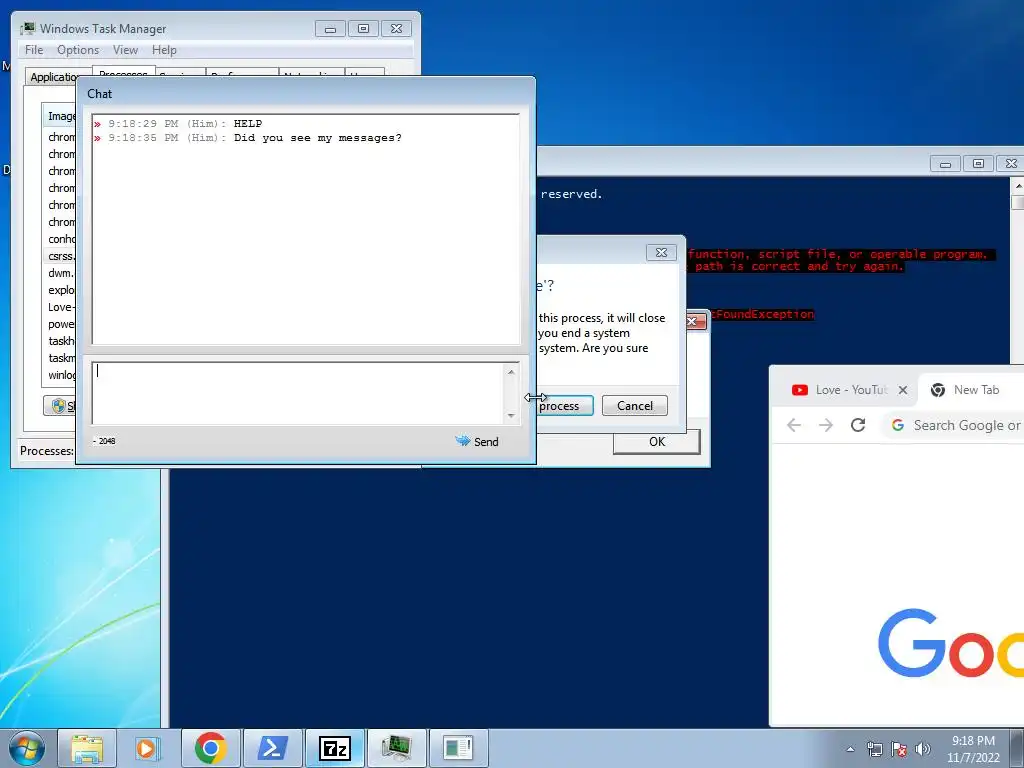Cancel the end process dialog
1024x768 pixels.
[x=635, y=406]
